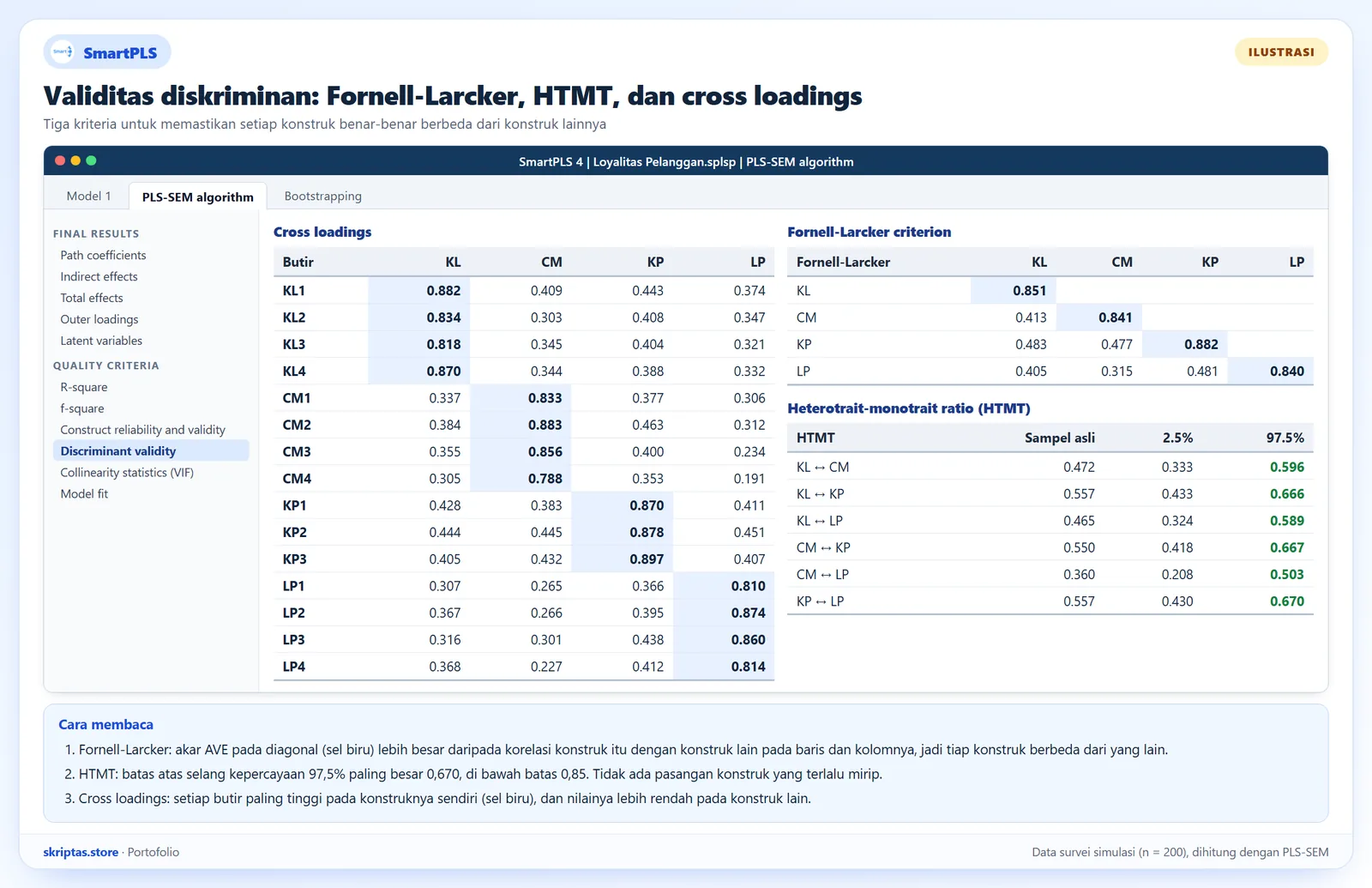1372x888 pixels.
Task: Click KP3 loading value 0.897
Action: click(x=647, y=559)
